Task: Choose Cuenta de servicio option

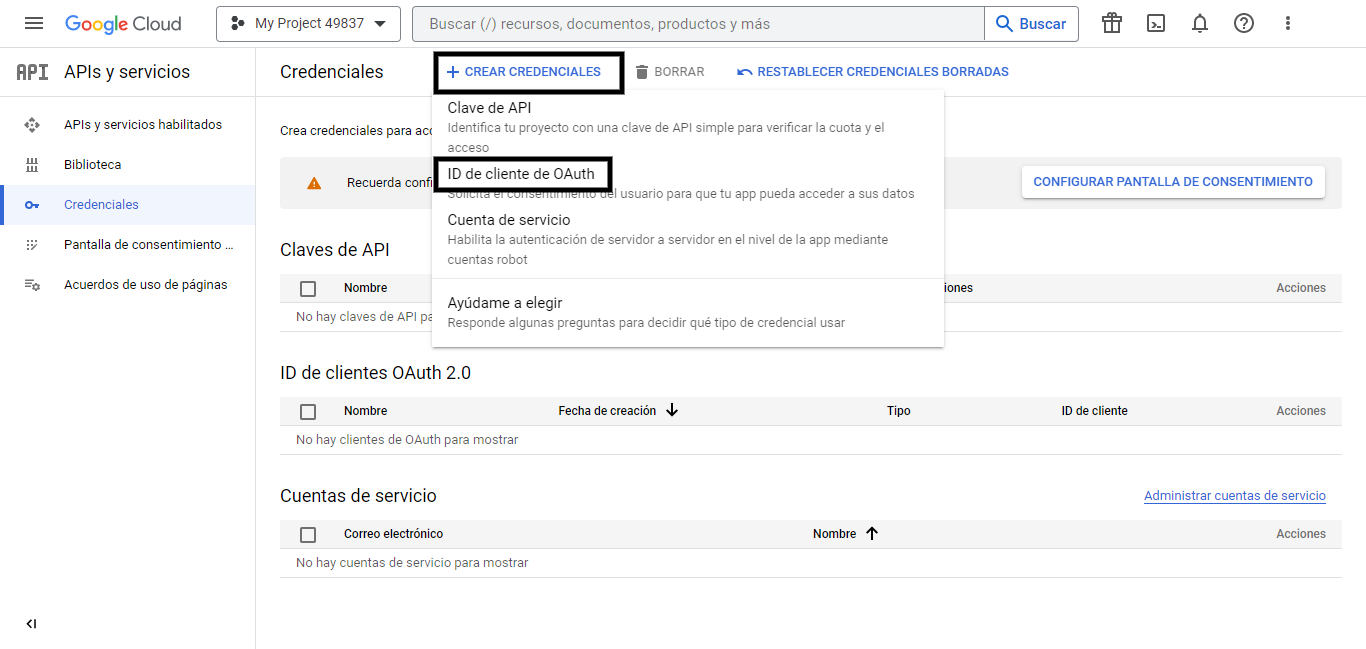Action: (688, 239)
